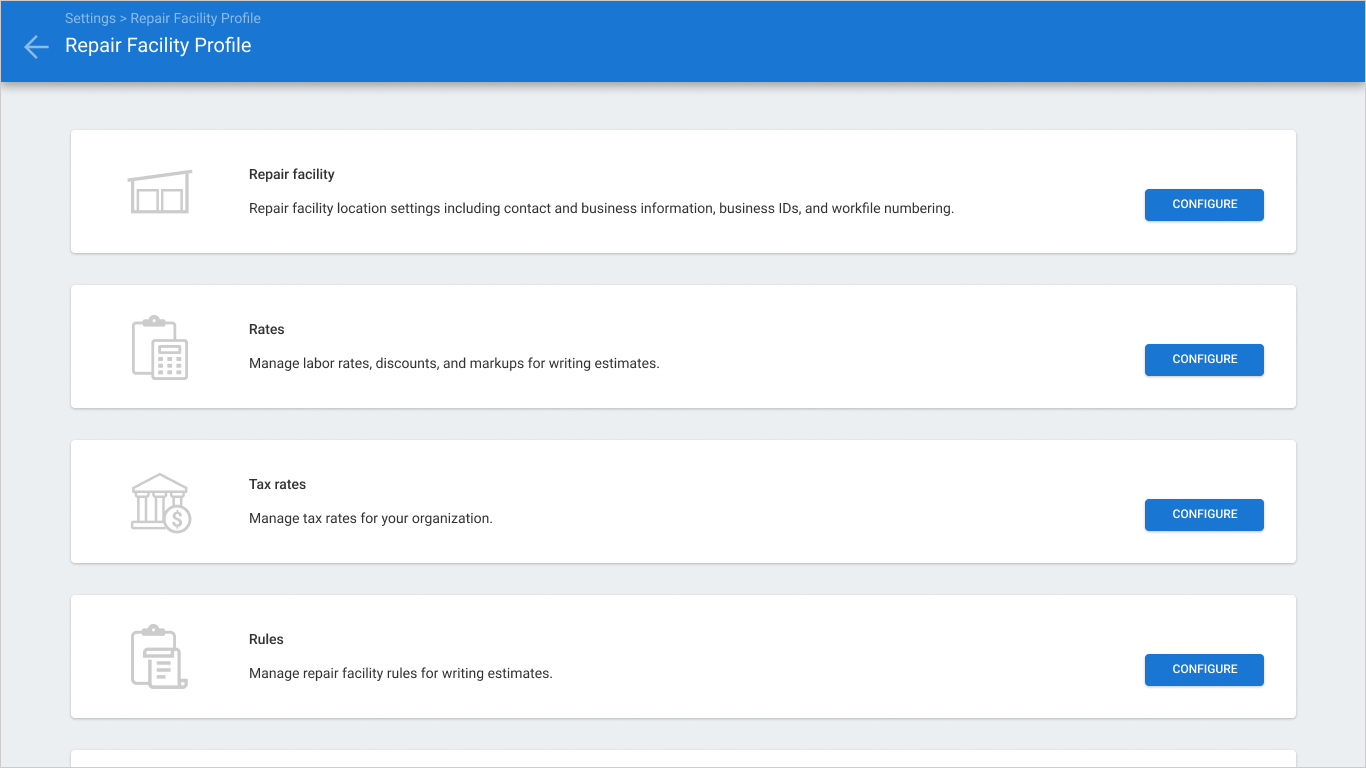Click the Rules clipboard scroll icon

160,657
